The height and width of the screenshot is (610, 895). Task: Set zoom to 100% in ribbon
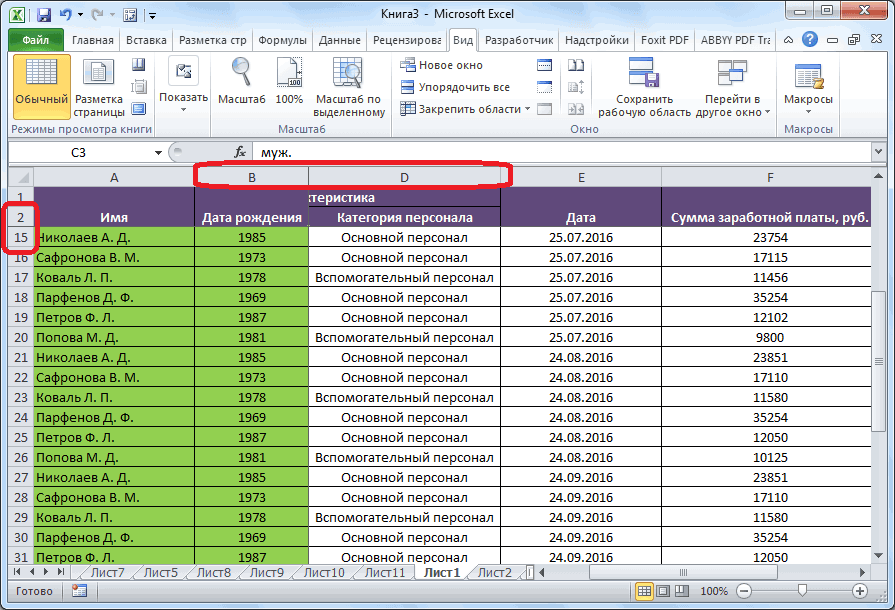pos(289,84)
